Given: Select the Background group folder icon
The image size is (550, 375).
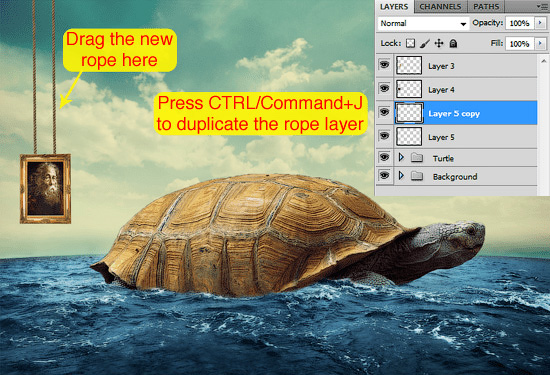Looking at the screenshot, I should 417,175.
